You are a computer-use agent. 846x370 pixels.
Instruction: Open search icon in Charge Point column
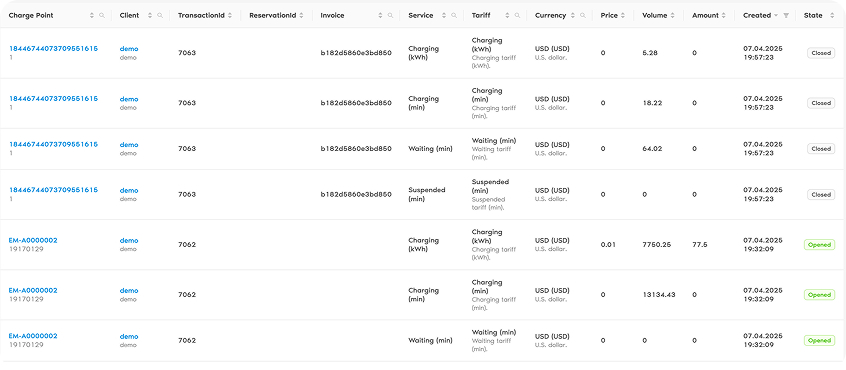tap(102, 16)
